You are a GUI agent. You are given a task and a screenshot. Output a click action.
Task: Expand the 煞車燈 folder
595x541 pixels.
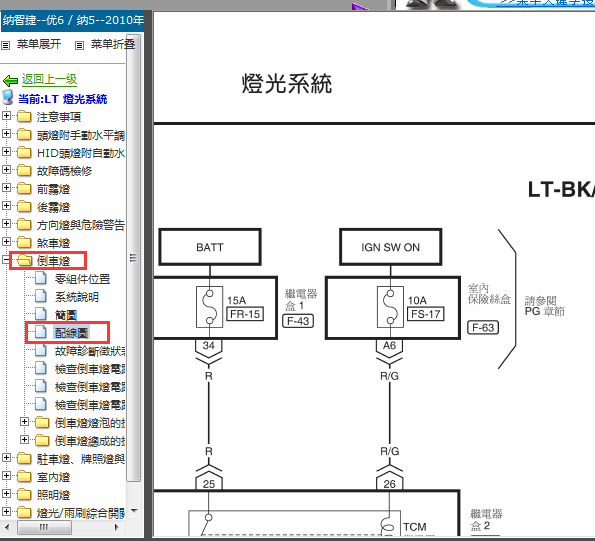click(x=6, y=242)
